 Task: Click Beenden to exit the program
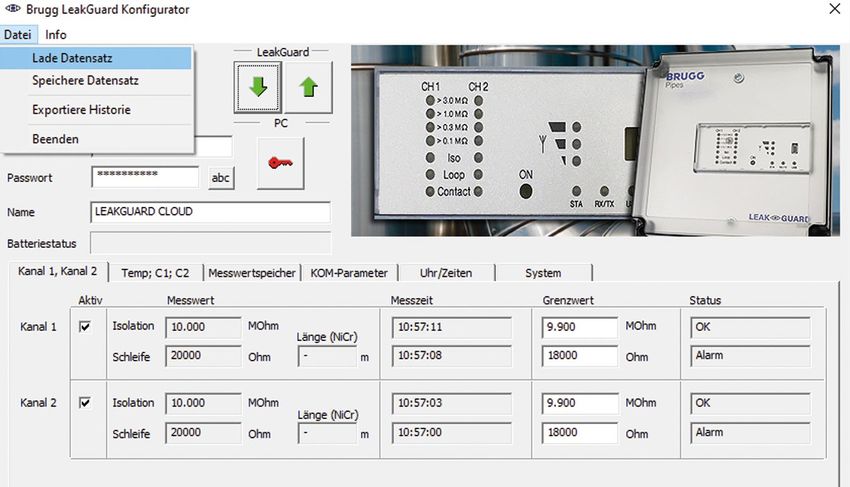coord(96,139)
